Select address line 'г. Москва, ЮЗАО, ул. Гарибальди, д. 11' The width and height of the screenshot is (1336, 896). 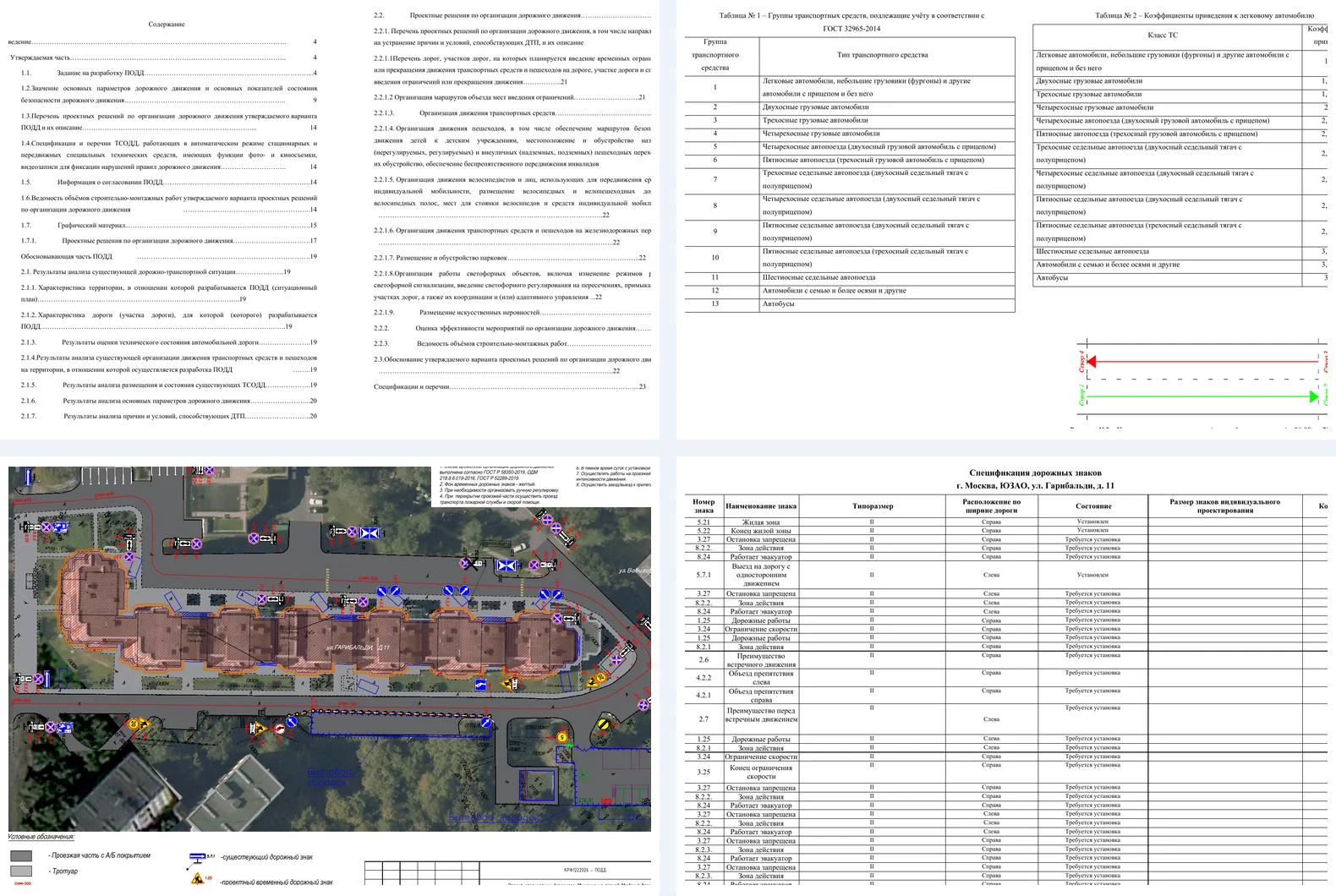(x=1035, y=485)
